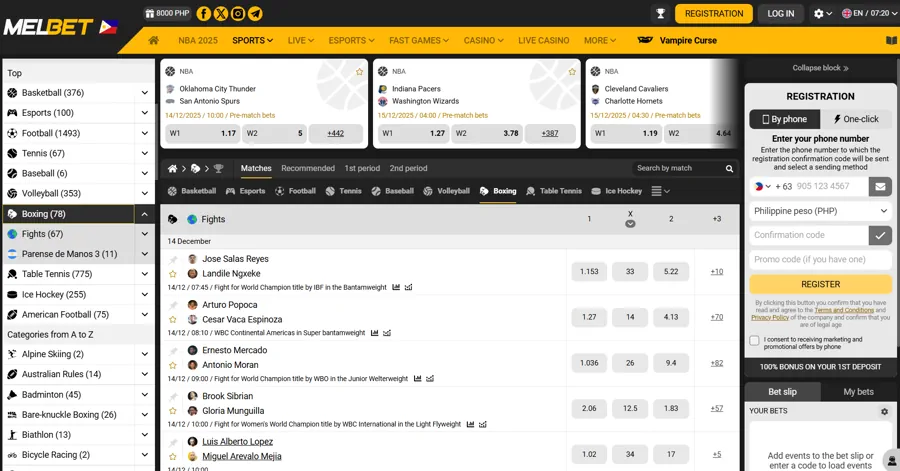Open the ESPORTS menu

[351, 40]
